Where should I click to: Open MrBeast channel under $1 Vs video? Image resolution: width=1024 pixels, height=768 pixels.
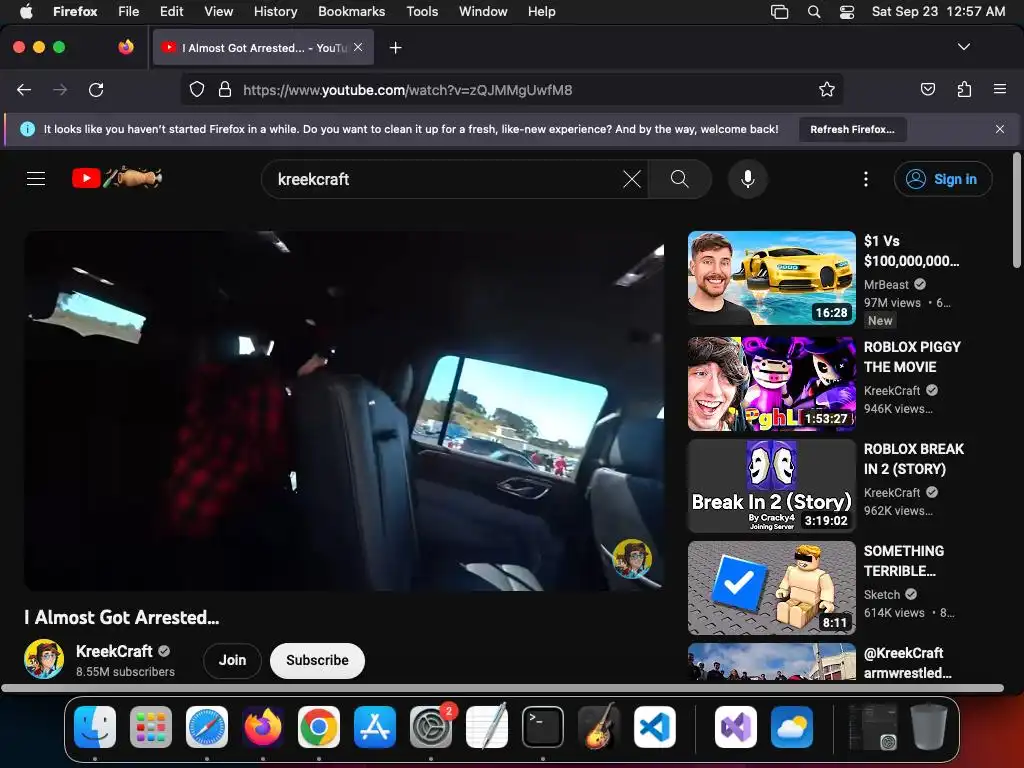pos(886,285)
